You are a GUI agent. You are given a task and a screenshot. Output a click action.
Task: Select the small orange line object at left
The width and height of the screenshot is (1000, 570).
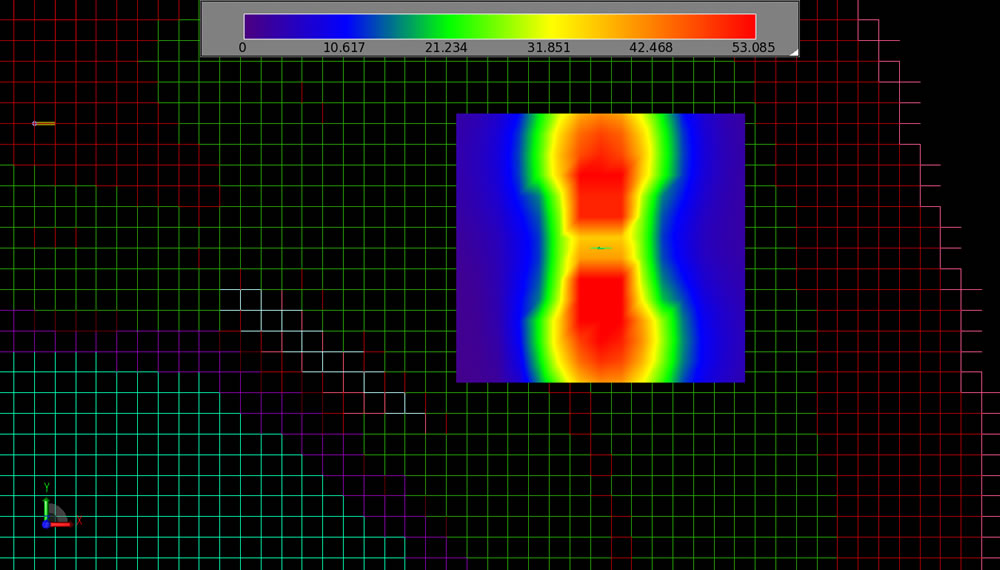44,123
